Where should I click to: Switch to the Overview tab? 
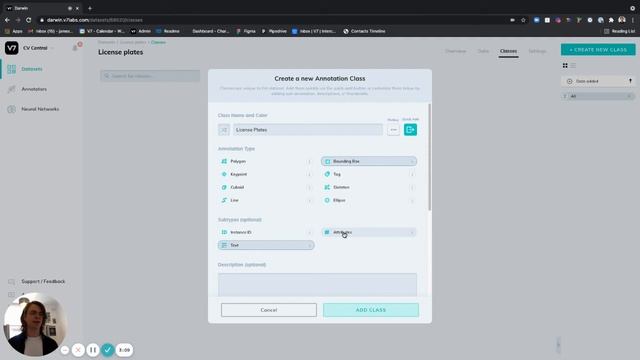tap(456, 51)
